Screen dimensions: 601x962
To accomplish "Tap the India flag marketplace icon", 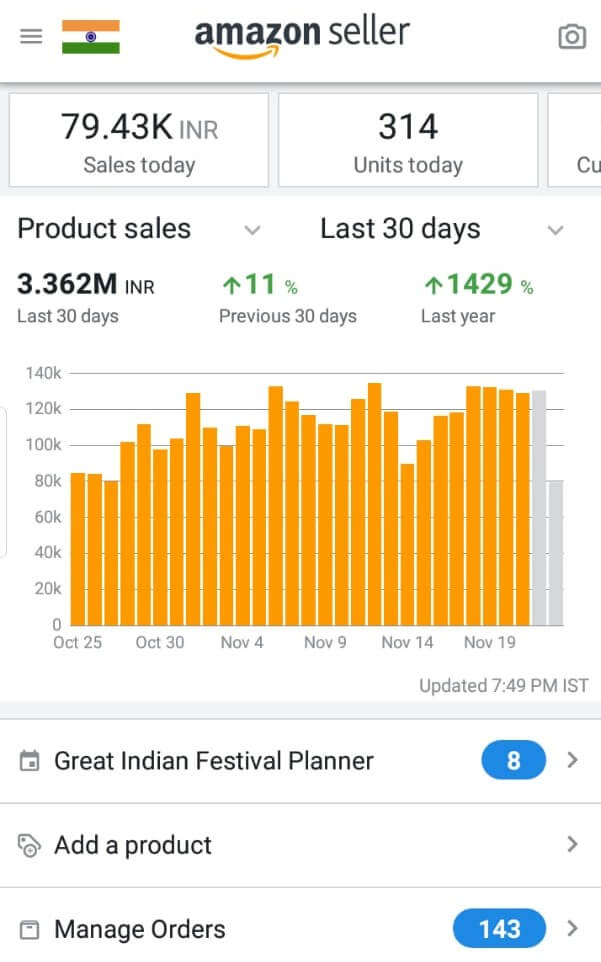I will [90, 36].
